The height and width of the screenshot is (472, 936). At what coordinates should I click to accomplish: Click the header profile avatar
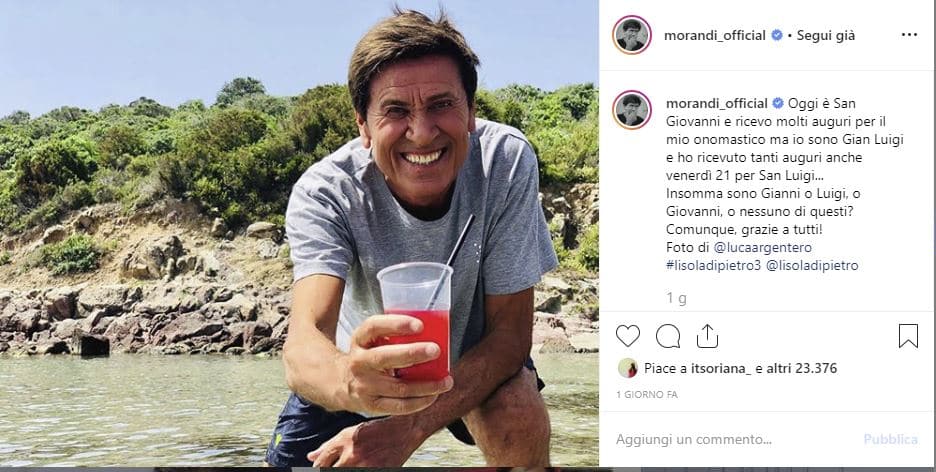(x=632, y=35)
